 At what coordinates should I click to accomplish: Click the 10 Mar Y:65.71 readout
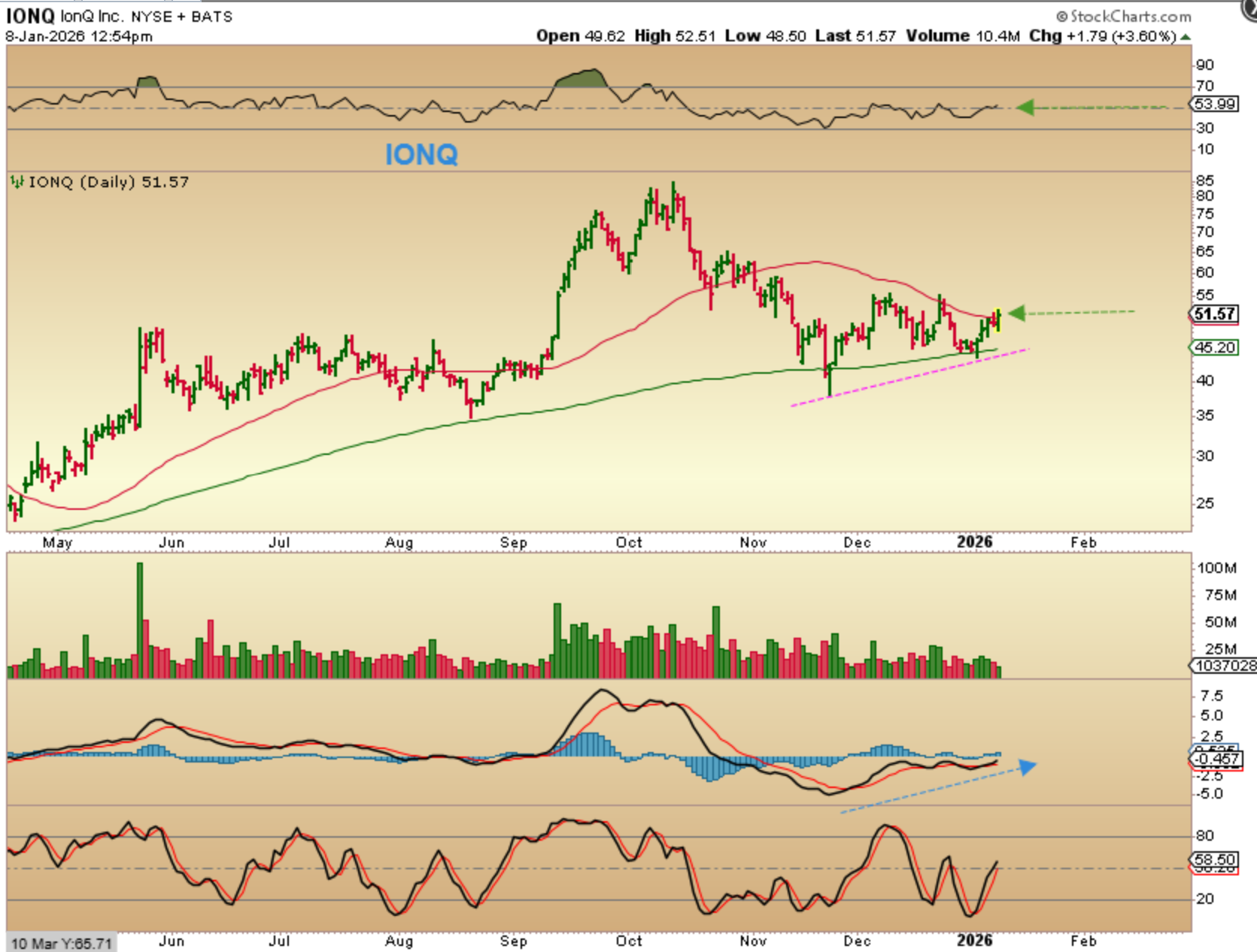click(62, 943)
